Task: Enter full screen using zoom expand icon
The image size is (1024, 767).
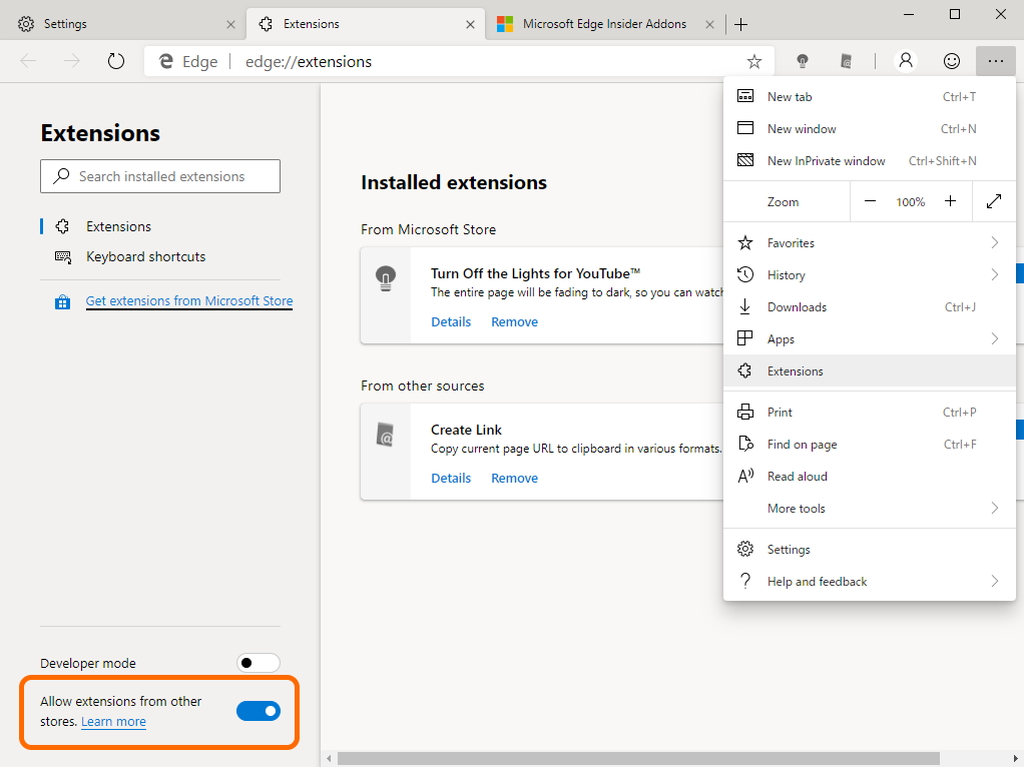Action: [x=994, y=201]
